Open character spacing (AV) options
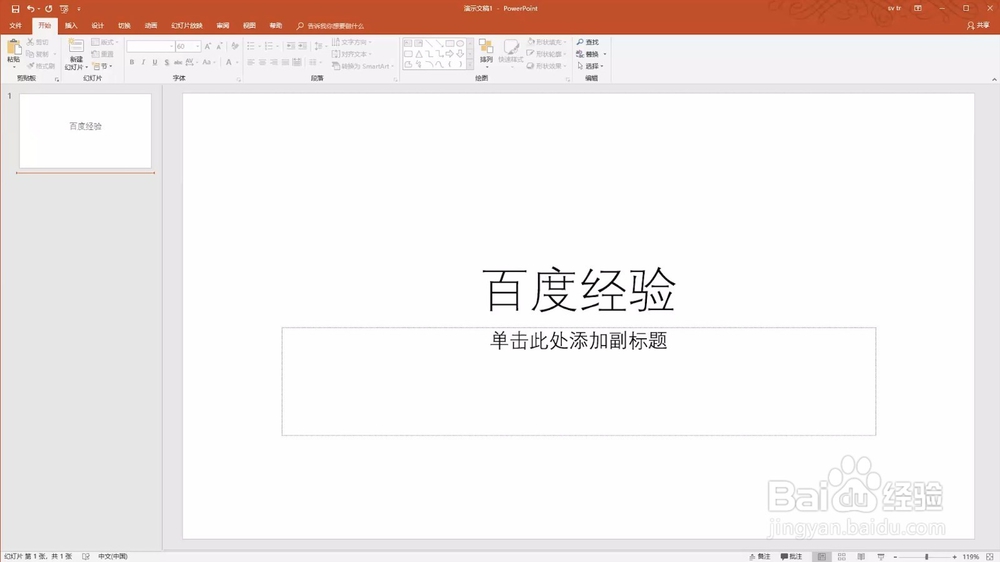 191,63
